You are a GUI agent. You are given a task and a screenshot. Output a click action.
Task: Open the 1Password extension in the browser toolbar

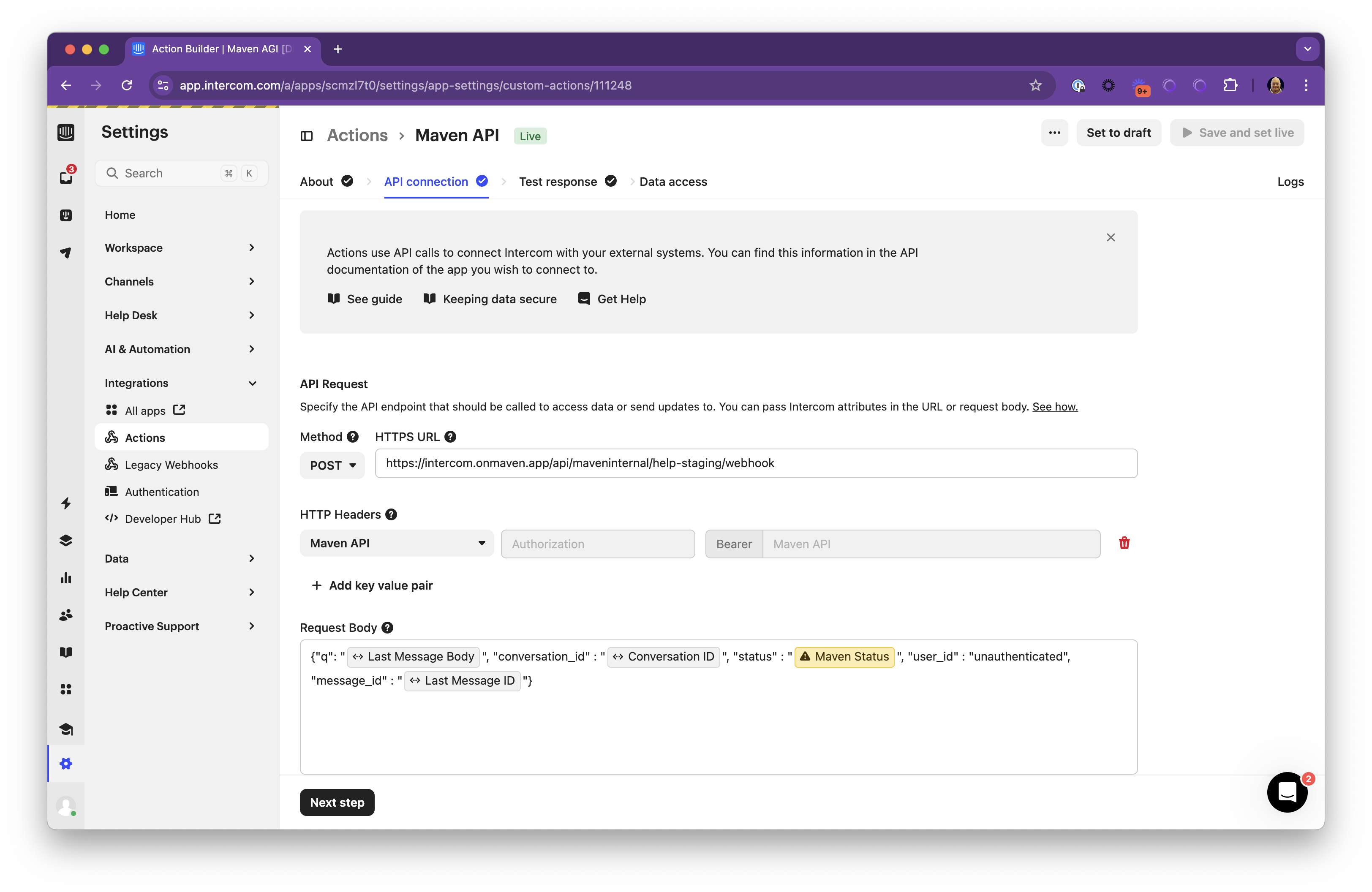coord(1078,85)
